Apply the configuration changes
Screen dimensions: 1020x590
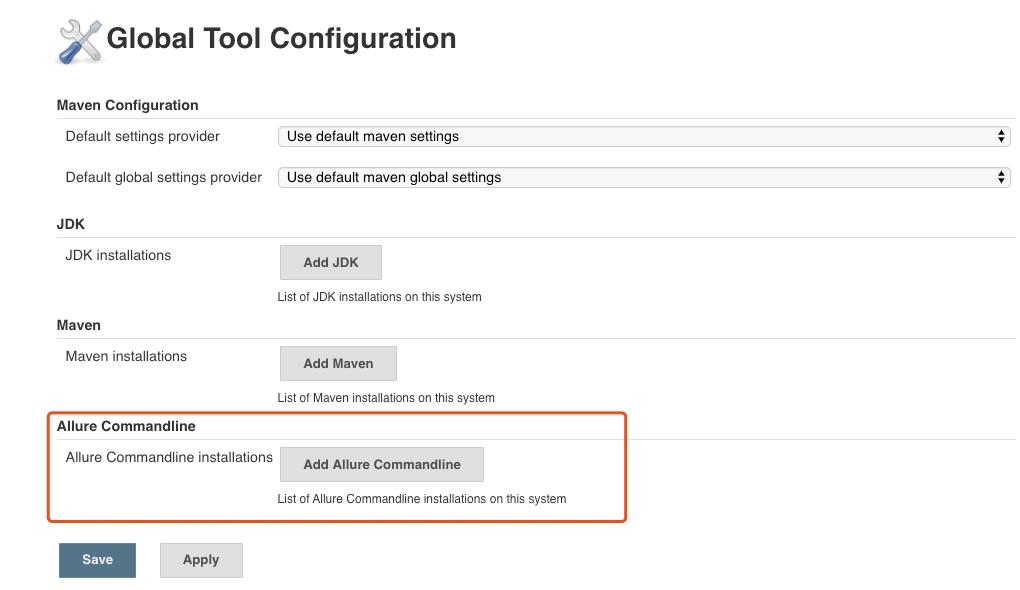pos(201,560)
